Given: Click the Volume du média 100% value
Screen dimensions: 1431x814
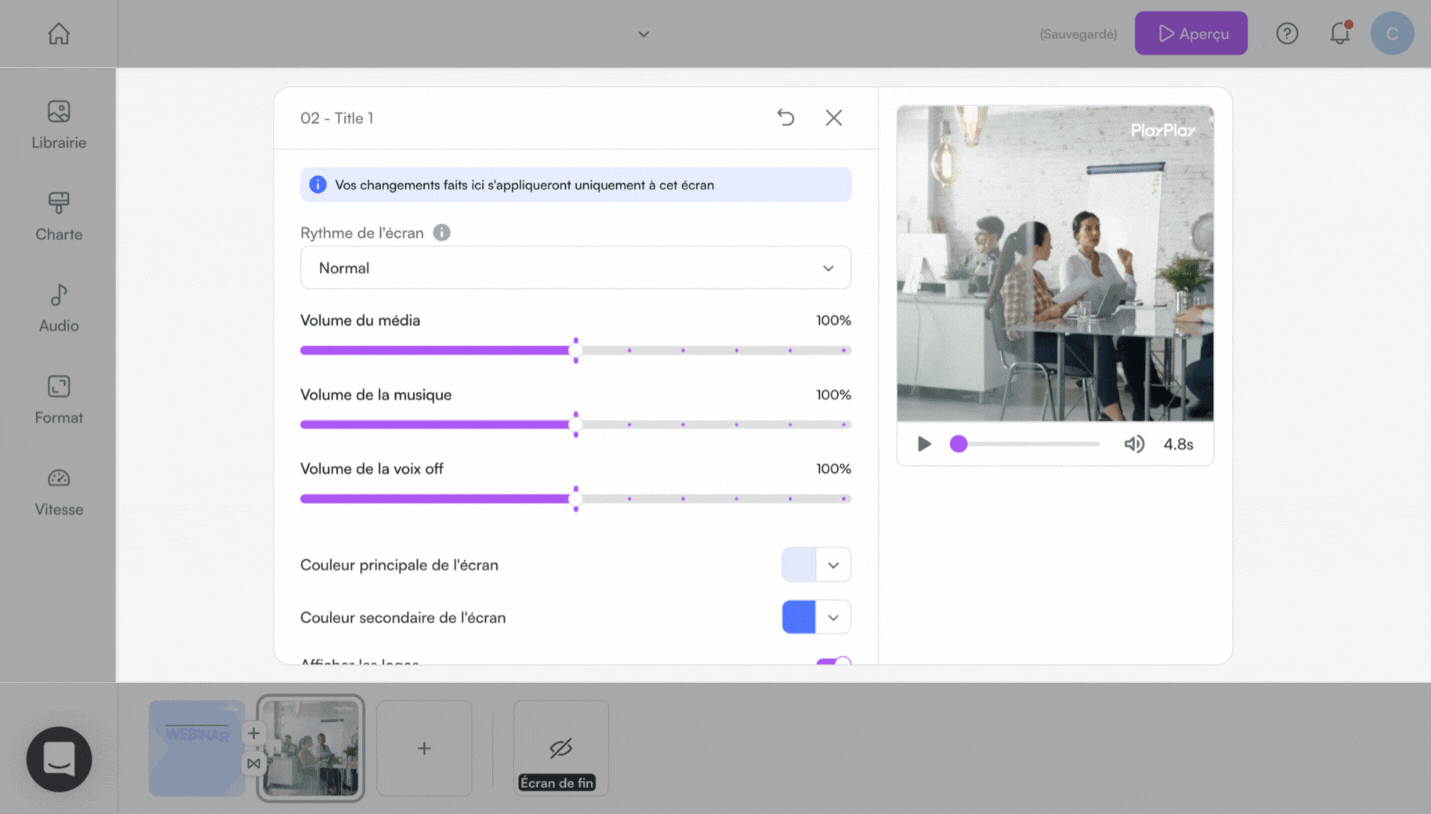Looking at the screenshot, I should click(833, 321).
